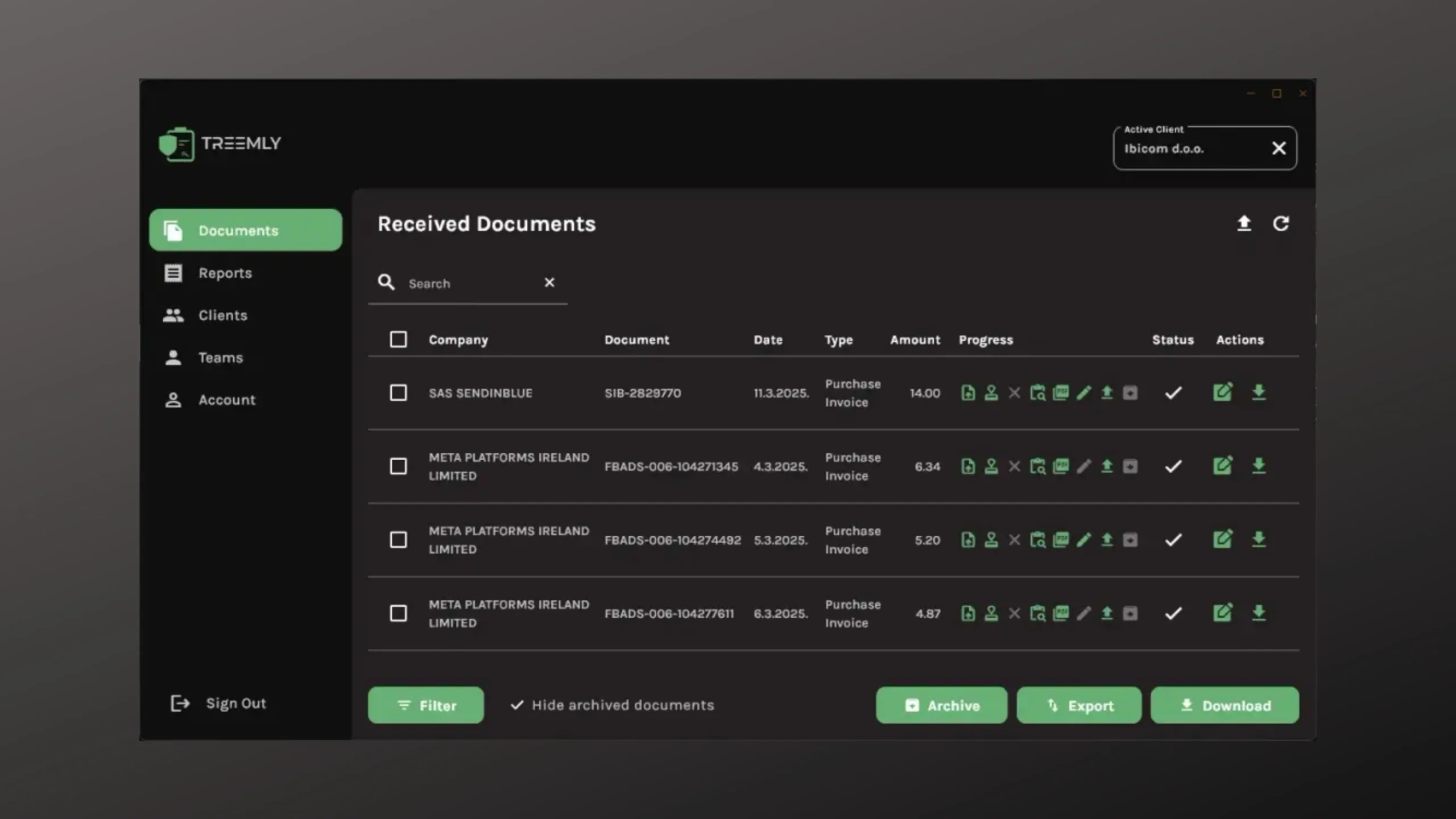Viewport: 1456px width, 819px height.
Task: Click the date 6.3.2025.
Action: [x=780, y=614]
